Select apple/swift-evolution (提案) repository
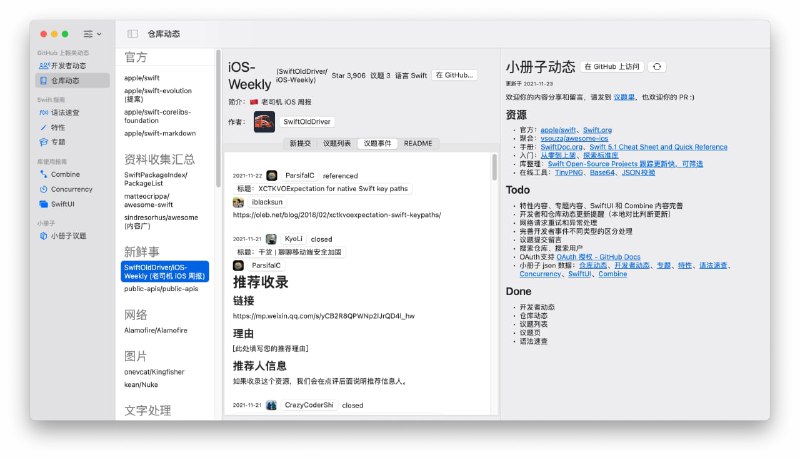The width and height of the screenshot is (800, 460). click(158, 95)
